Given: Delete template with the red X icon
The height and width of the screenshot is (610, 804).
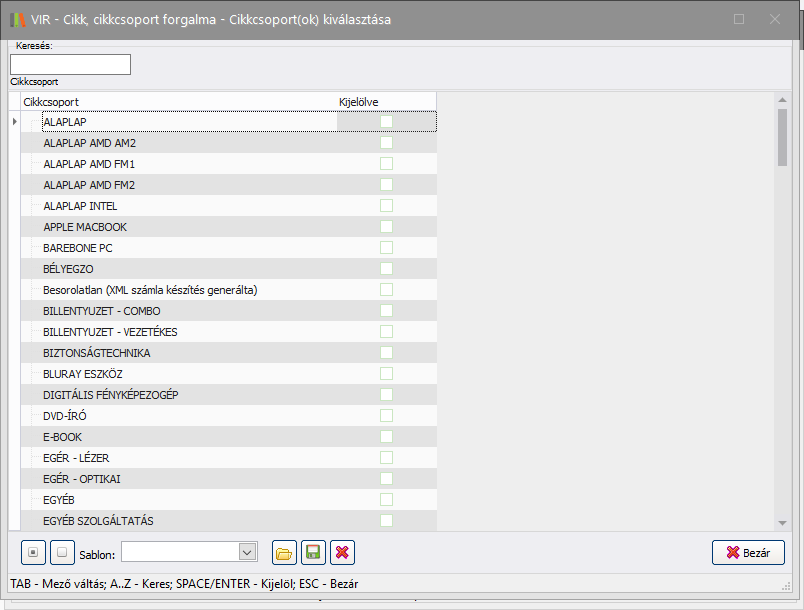Looking at the screenshot, I should 343,552.
